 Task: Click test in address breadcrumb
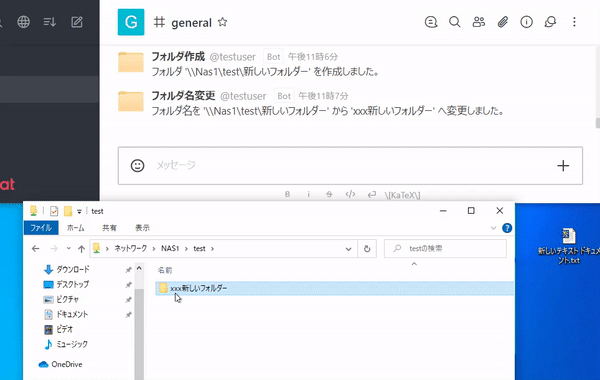pyautogui.click(x=199, y=248)
